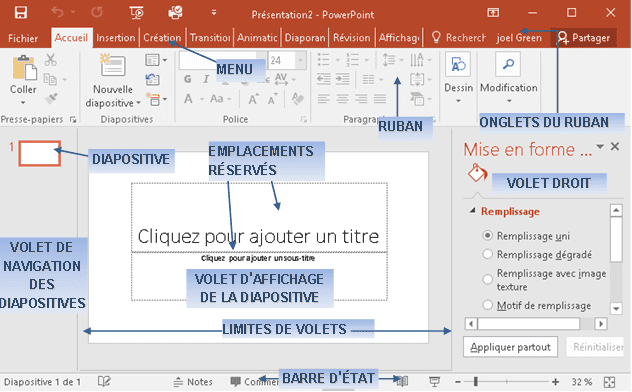Click the Dessin drawing icon

pyautogui.click(x=458, y=64)
